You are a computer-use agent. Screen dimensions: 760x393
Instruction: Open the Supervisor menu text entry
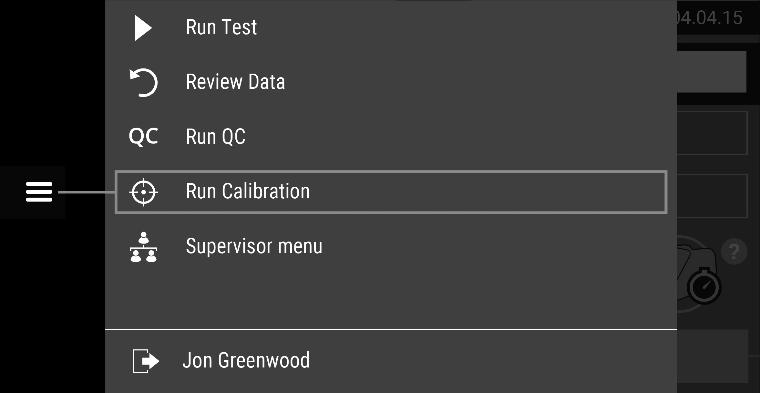pyautogui.click(x=254, y=246)
